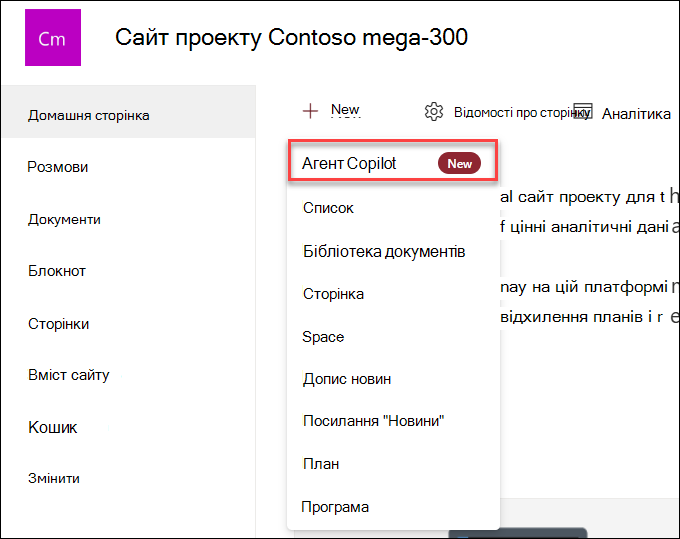Select Програма in the New menu
Screen dimensions: 680x539
[x=335, y=507]
